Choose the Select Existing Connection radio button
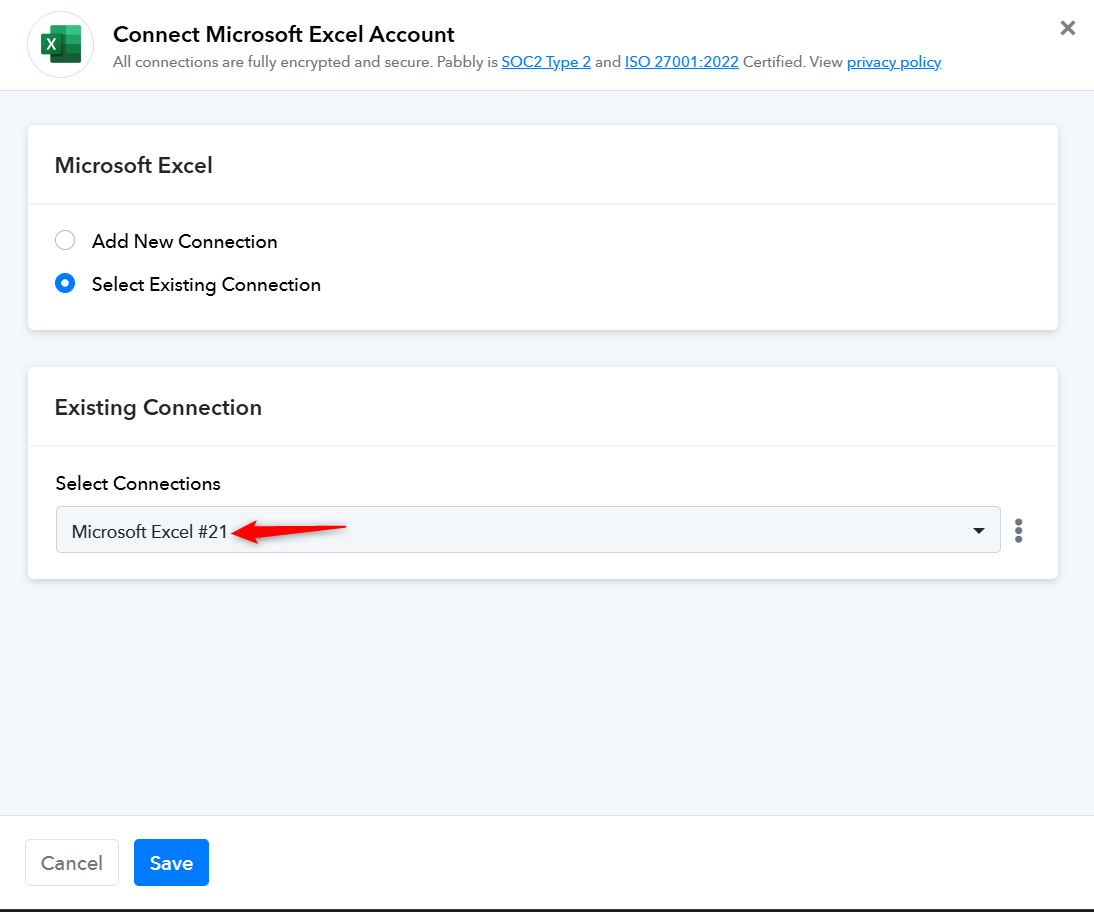 pyautogui.click(x=65, y=284)
